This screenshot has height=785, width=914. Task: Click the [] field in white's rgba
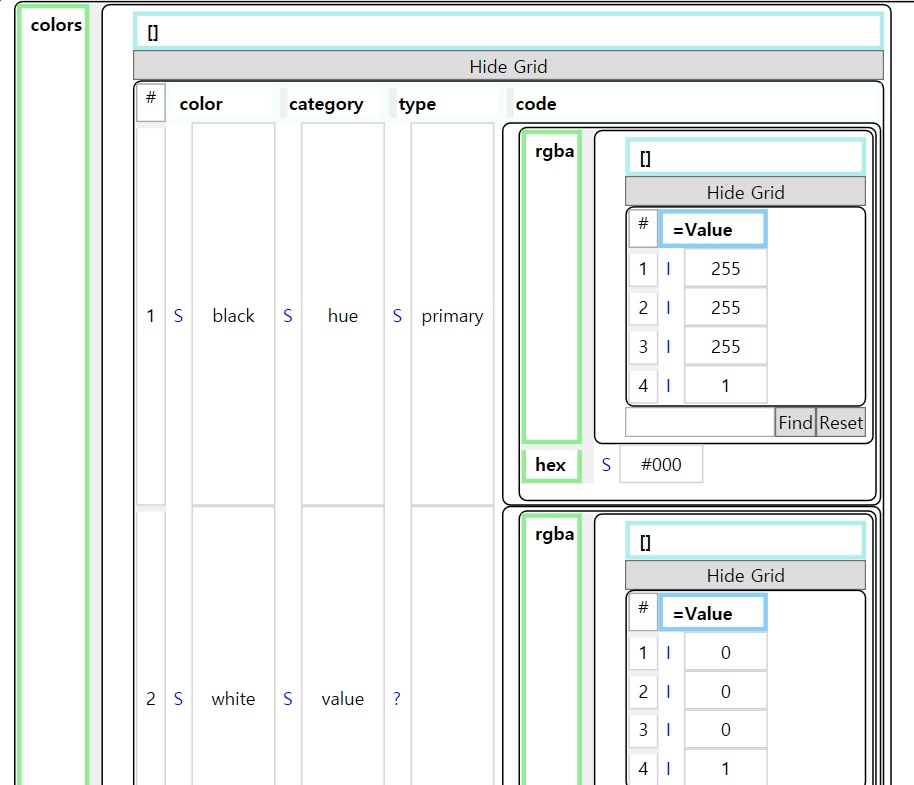point(745,541)
